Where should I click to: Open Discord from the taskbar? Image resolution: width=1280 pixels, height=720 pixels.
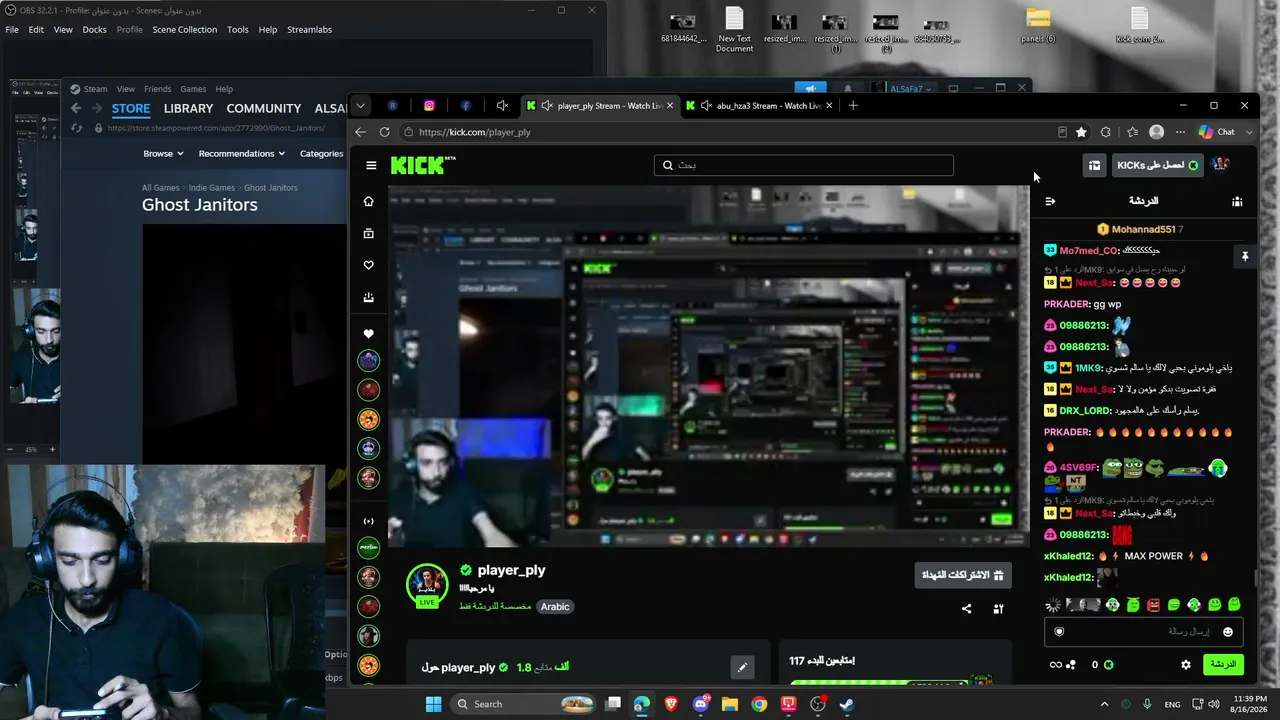[x=700, y=704]
